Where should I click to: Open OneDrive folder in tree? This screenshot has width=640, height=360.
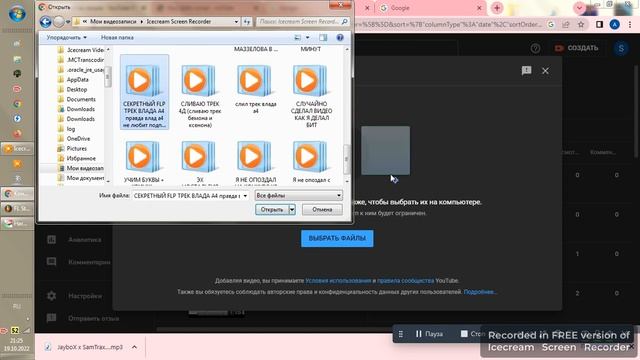coord(78,138)
